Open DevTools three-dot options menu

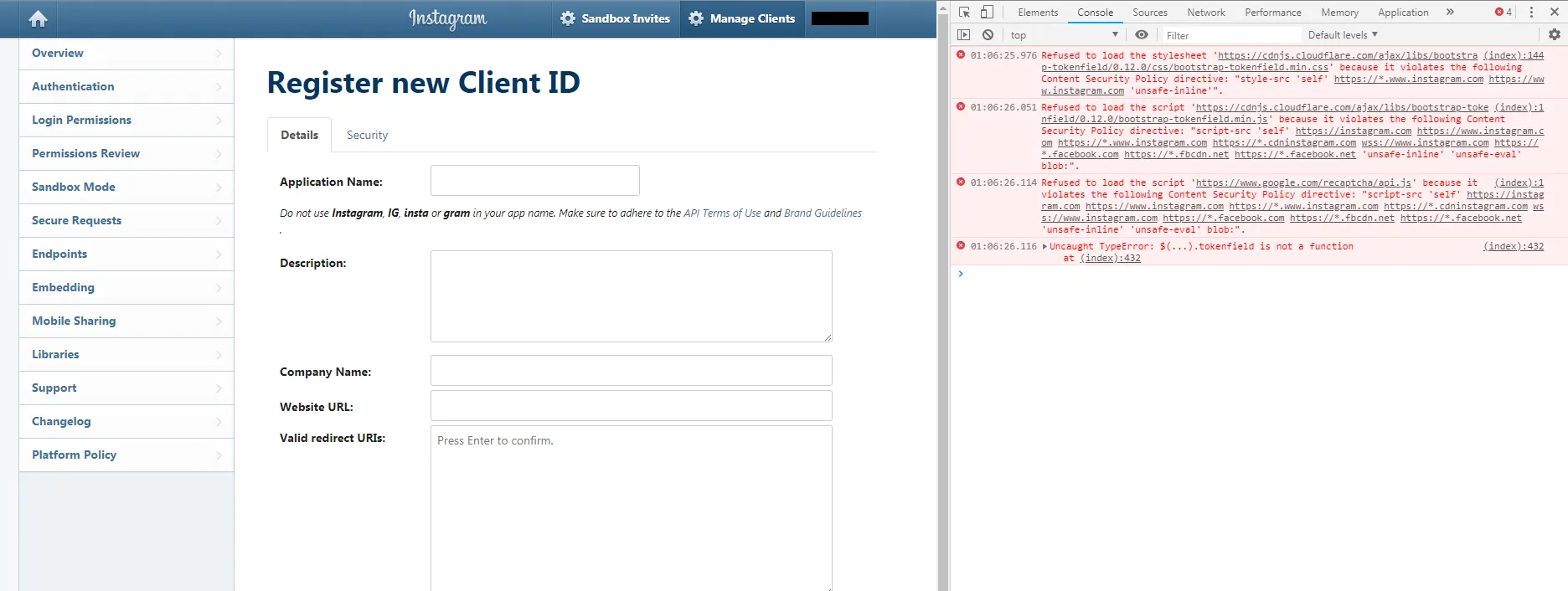coord(1531,12)
